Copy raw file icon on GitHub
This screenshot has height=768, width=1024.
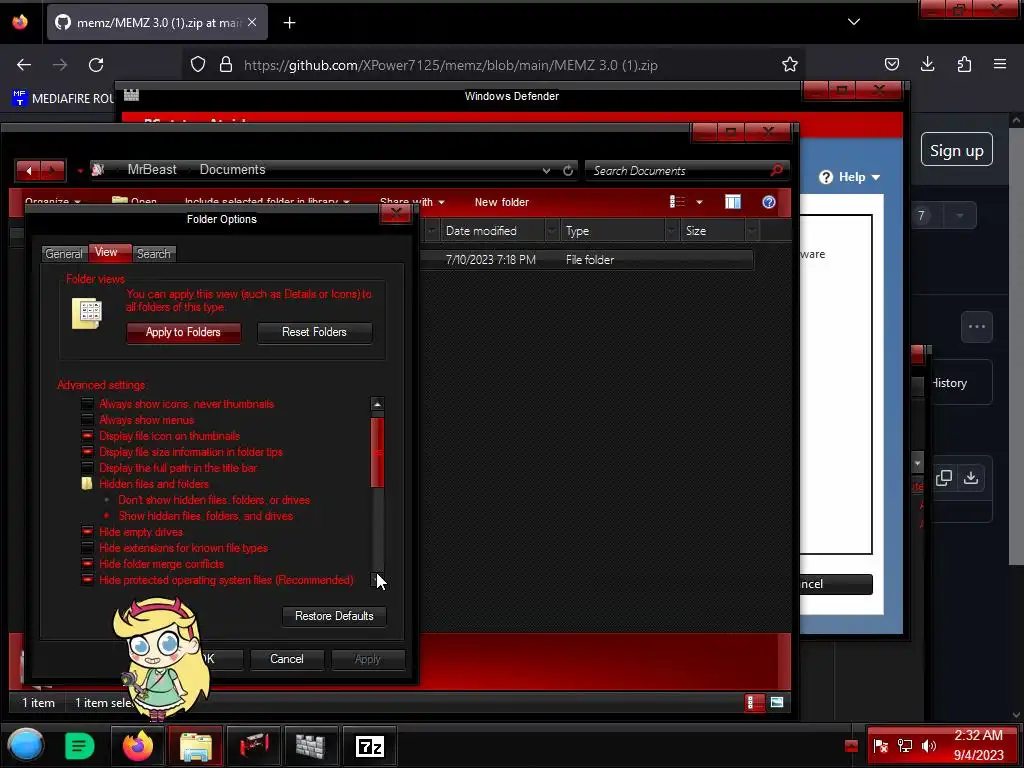[x=944, y=478]
